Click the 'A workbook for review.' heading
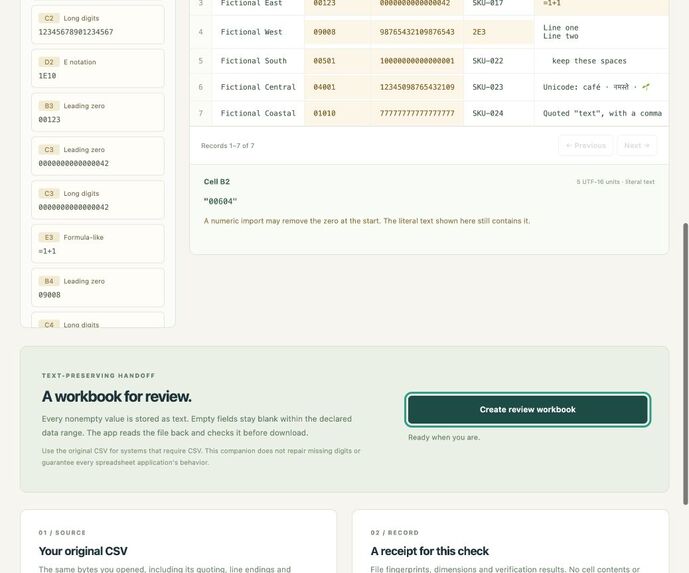The width and height of the screenshot is (689, 573). 116,396
